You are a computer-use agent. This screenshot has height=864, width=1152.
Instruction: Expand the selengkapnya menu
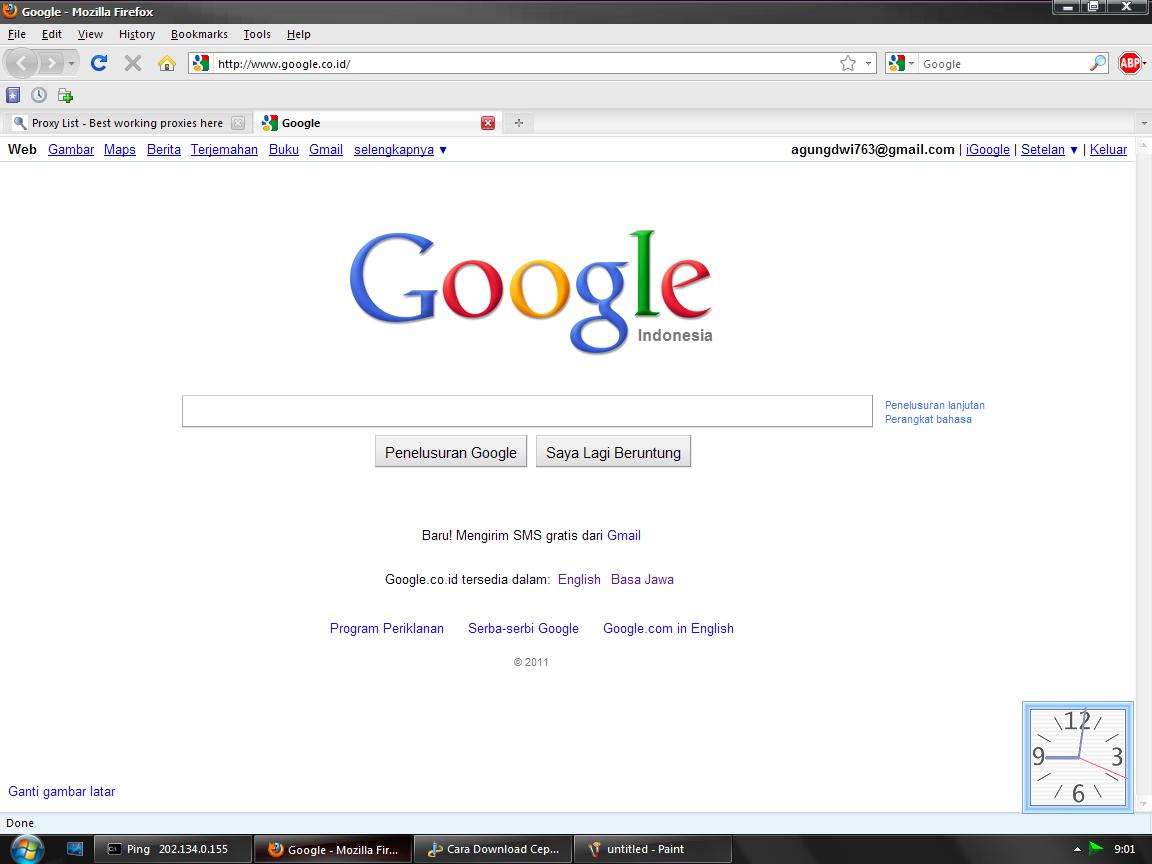coord(400,150)
